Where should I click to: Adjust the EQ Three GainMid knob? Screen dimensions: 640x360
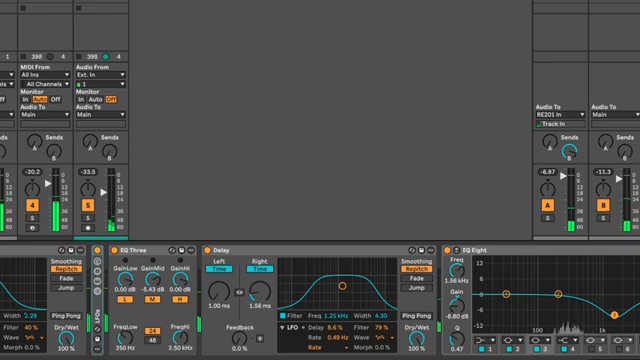[152, 279]
